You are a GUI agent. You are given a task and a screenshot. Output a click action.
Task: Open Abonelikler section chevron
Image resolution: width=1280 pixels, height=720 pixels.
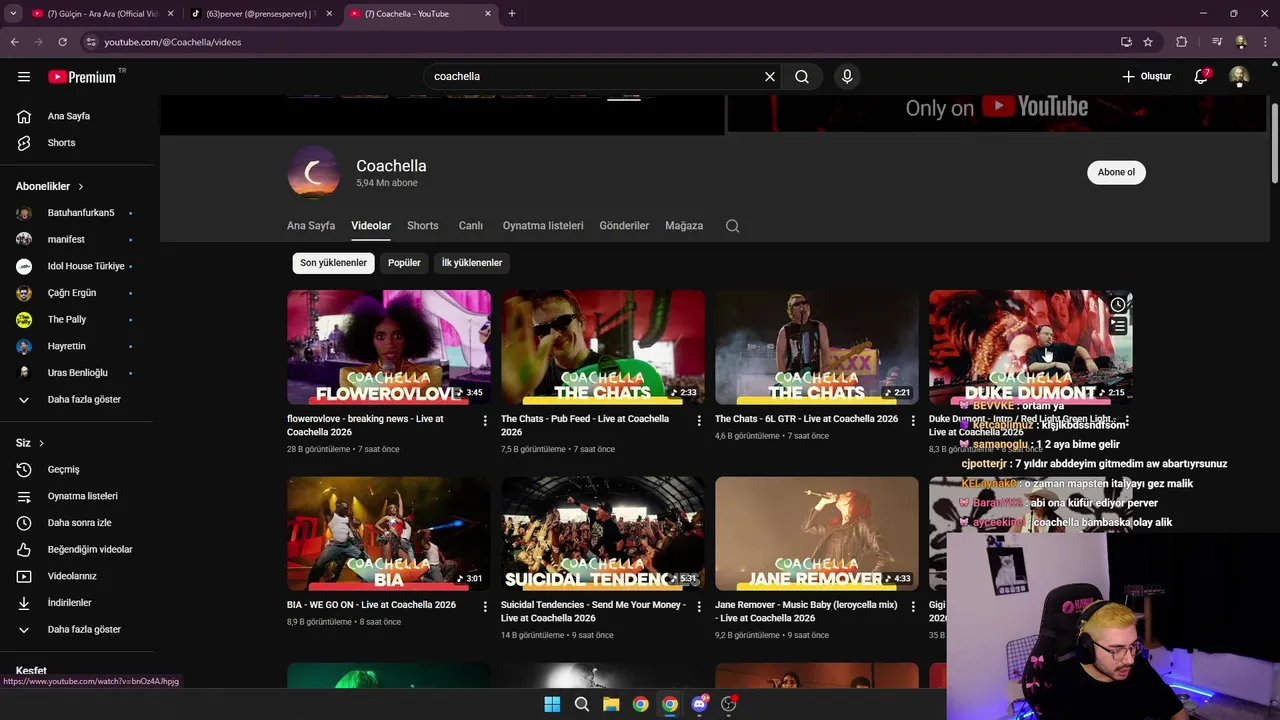81,186
